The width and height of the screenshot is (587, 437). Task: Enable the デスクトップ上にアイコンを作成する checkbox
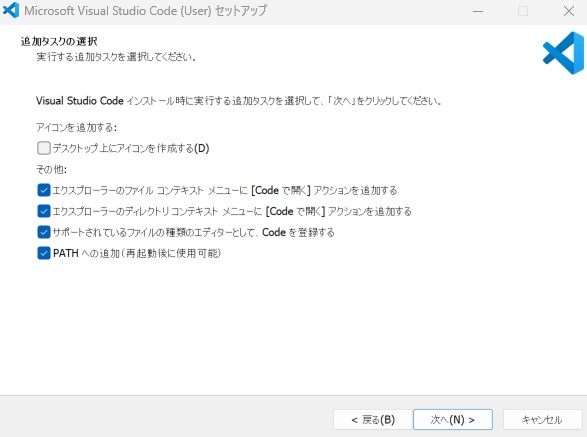point(44,148)
